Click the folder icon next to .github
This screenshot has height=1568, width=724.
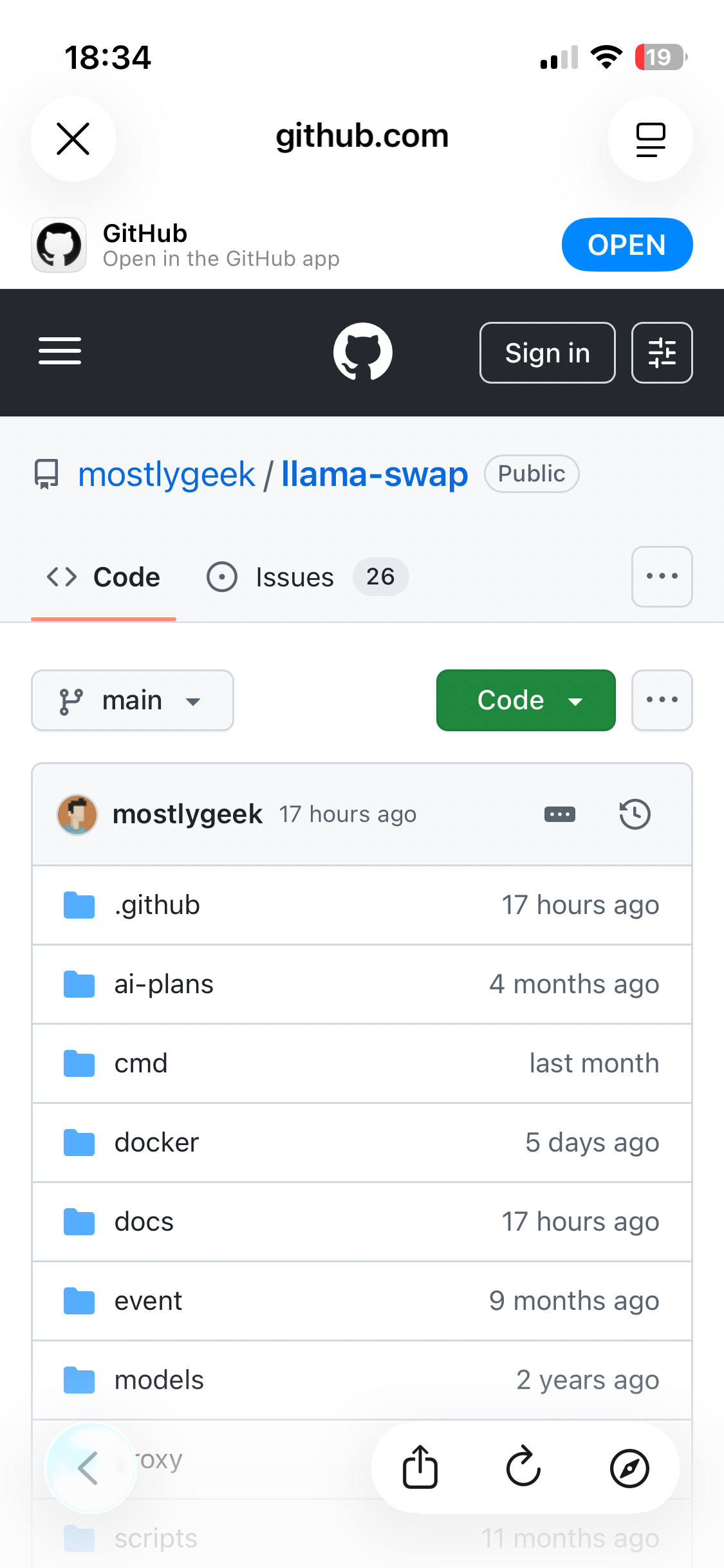pos(79,905)
